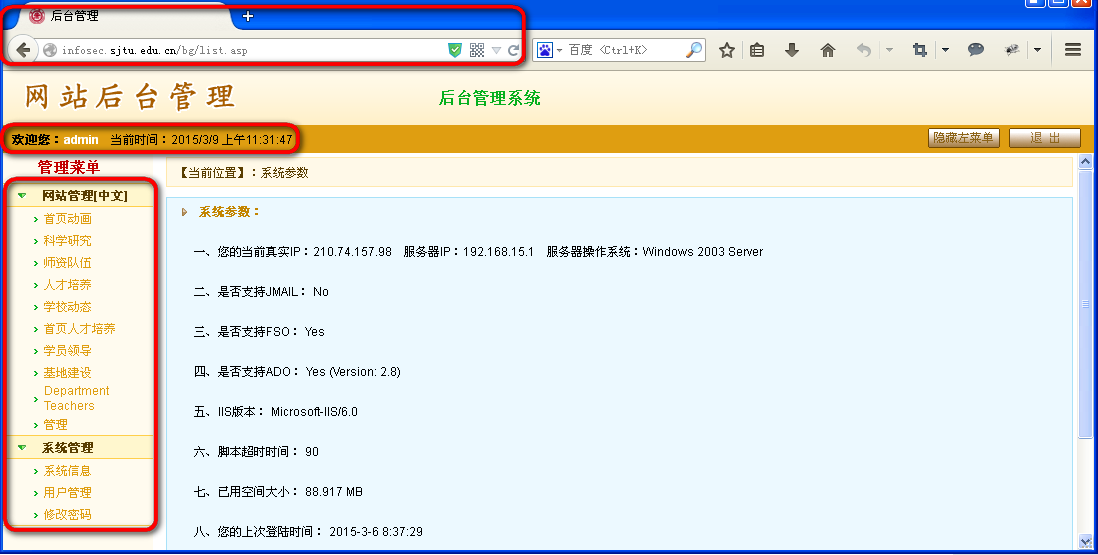Click the red site favicon on the tab
Screen dimensions: 1098x555
[37, 16]
